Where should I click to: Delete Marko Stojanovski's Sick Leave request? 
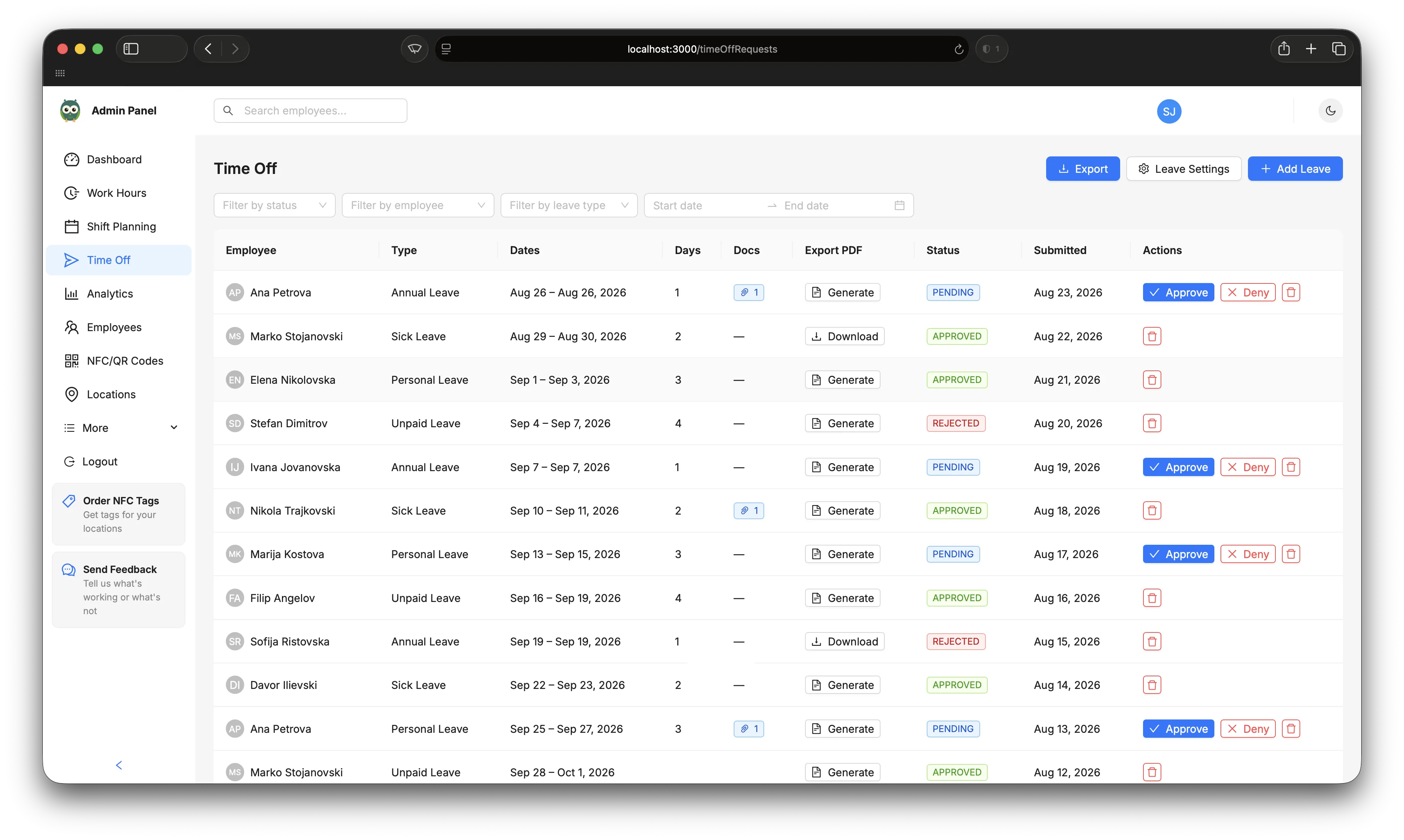(1151, 336)
